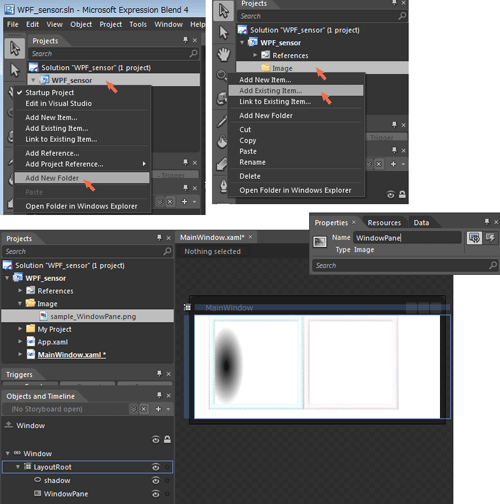This screenshot has height=504, width=500.
Task: Hide the LayoutRoot element with its eye
Action: pos(156,467)
